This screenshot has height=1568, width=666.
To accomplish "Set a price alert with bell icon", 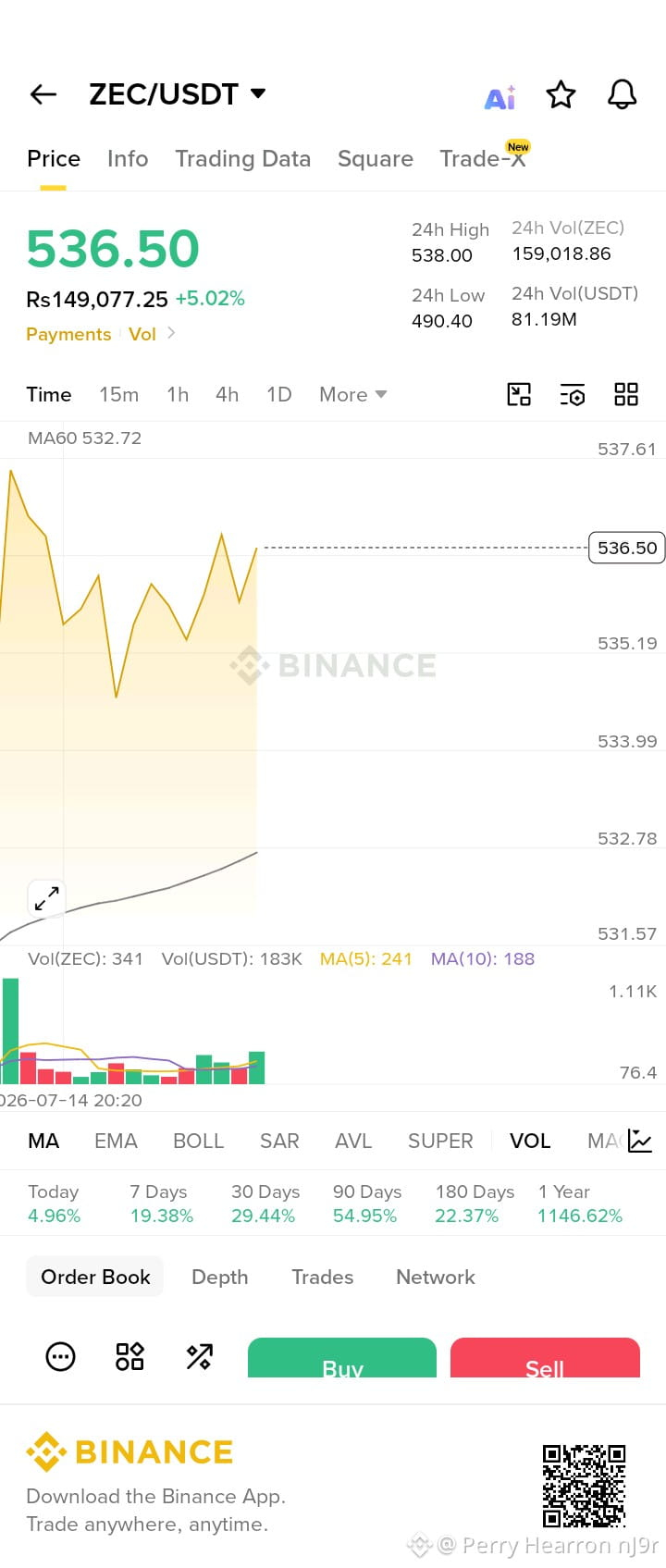I will pyautogui.click(x=622, y=94).
